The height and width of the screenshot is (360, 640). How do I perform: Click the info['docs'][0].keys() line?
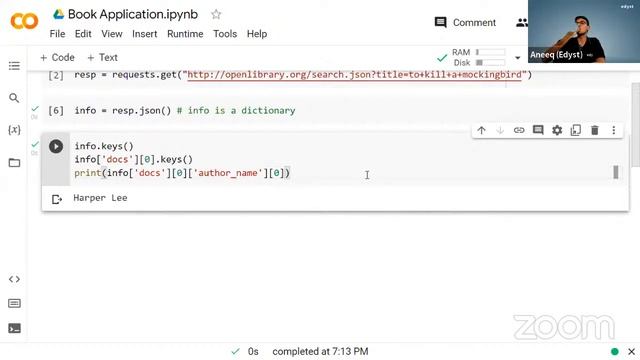[x=133, y=160]
